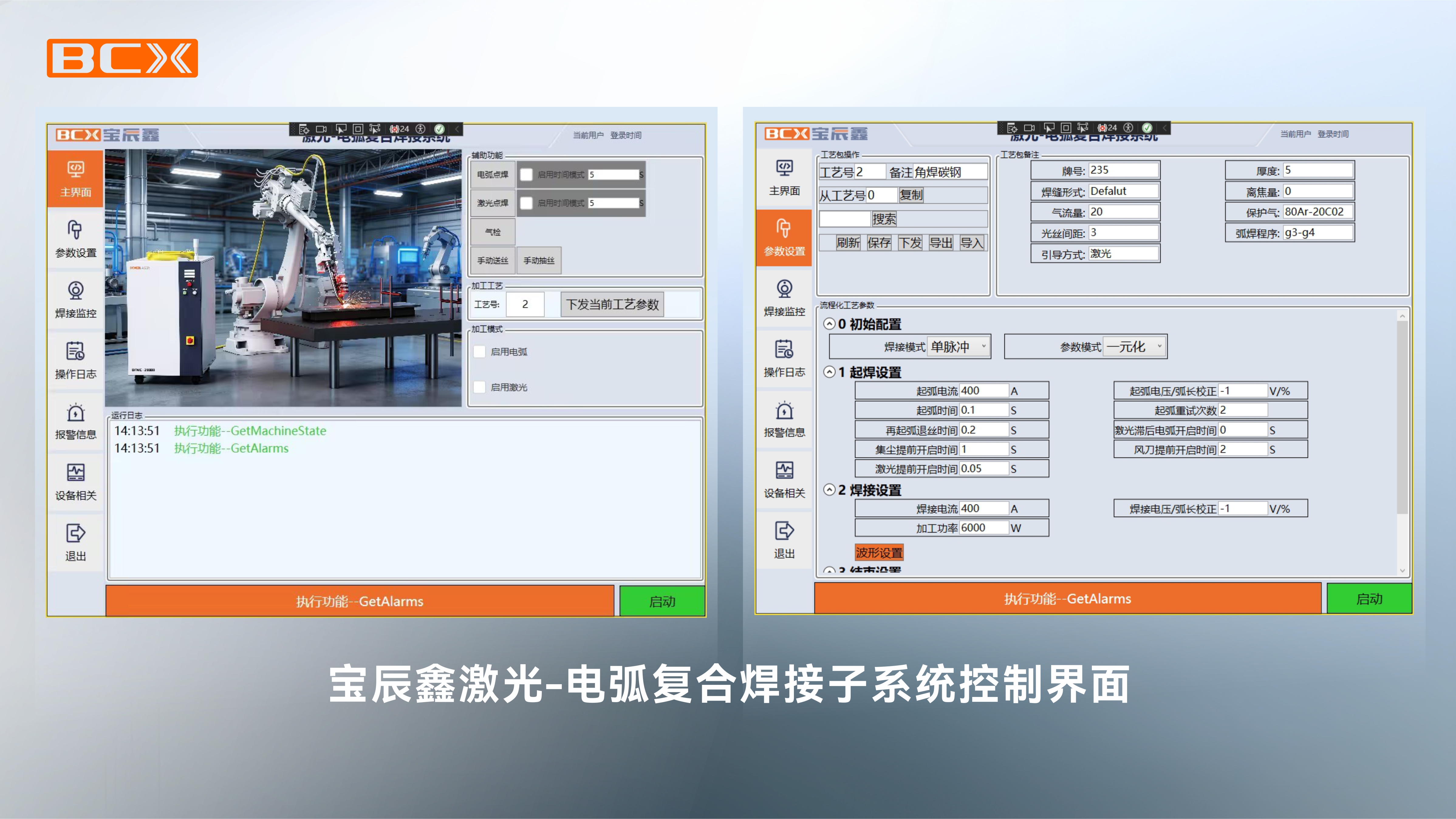This screenshot has width=1456, height=819.
Task: Click the 手动抽丝 button
Action: pos(539,260)
